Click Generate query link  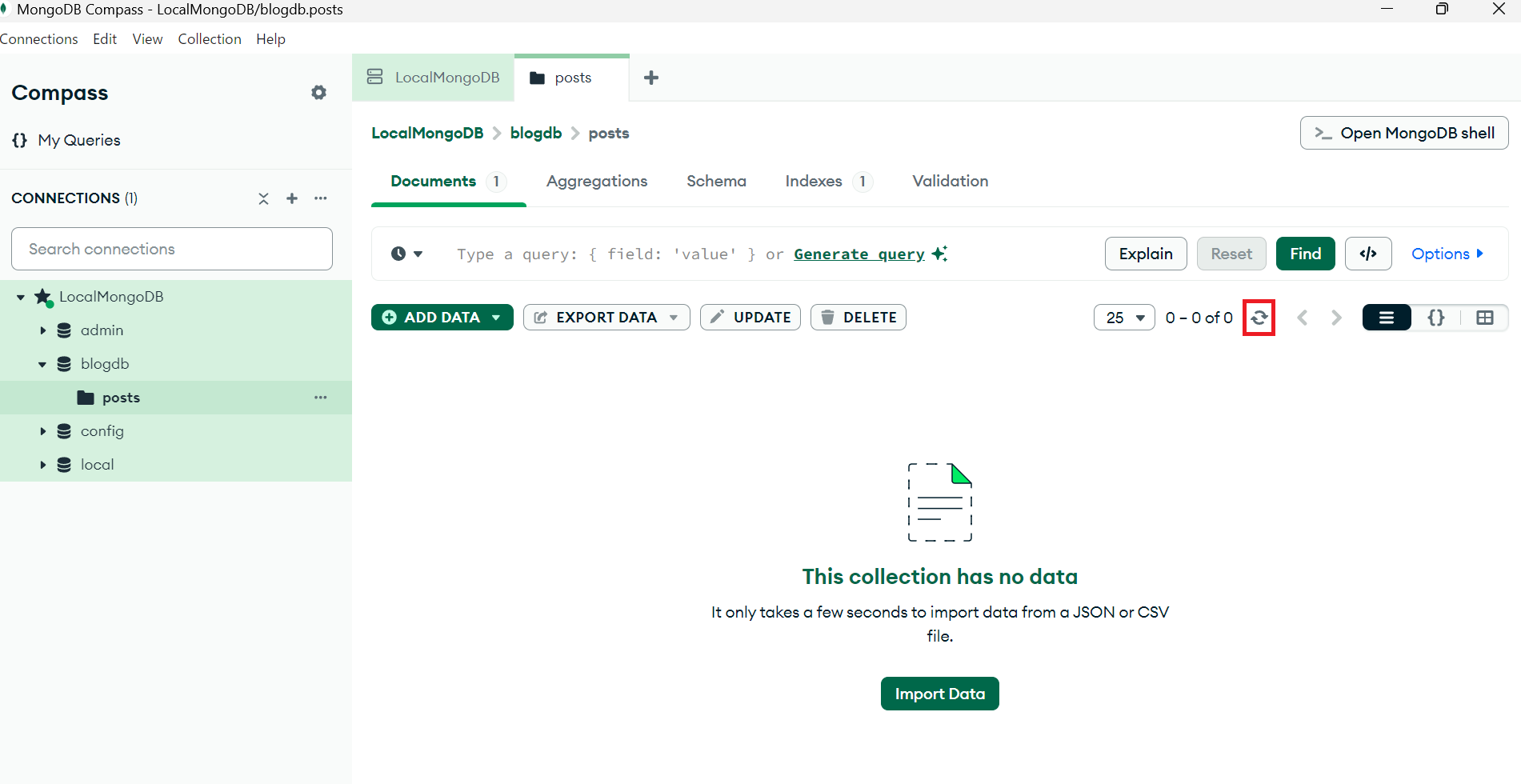pos(859,254)
